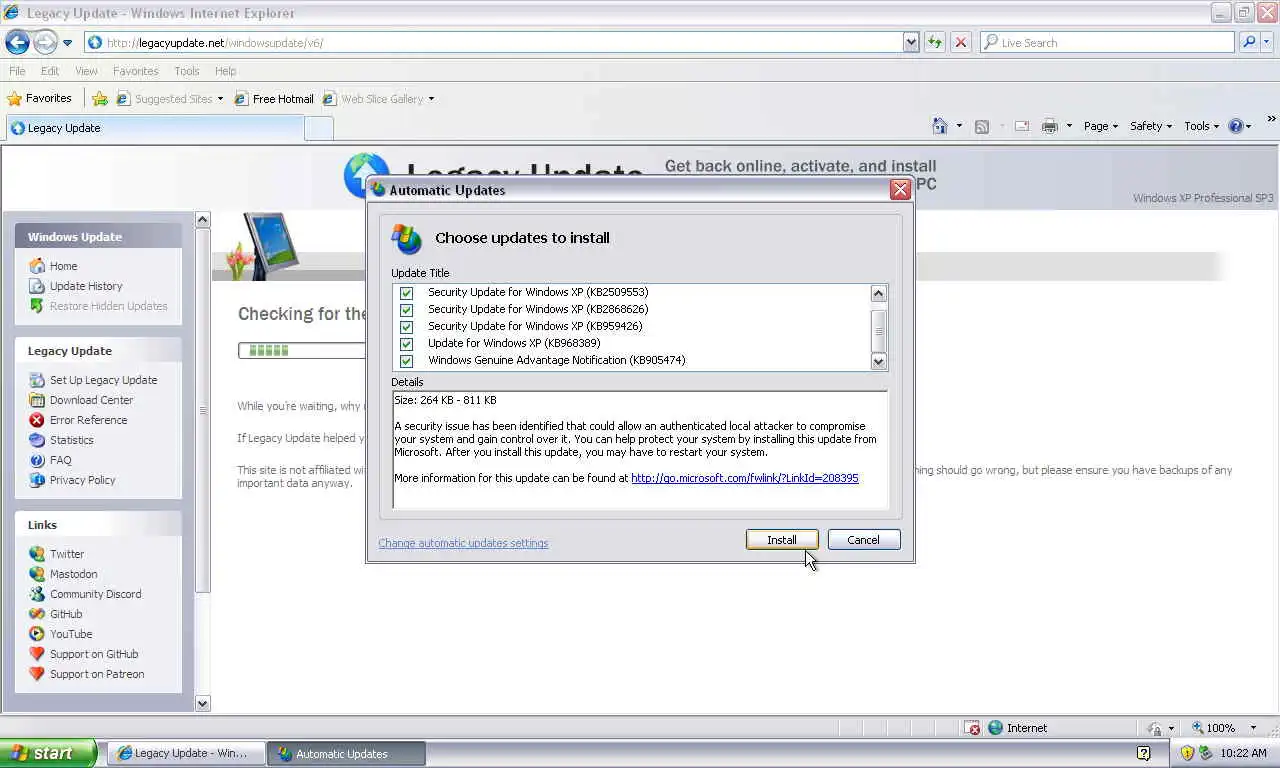The image size is (1280, 768).
Task: Click the IE Forward navigation arrow
Action: click(x=45, y=42)
